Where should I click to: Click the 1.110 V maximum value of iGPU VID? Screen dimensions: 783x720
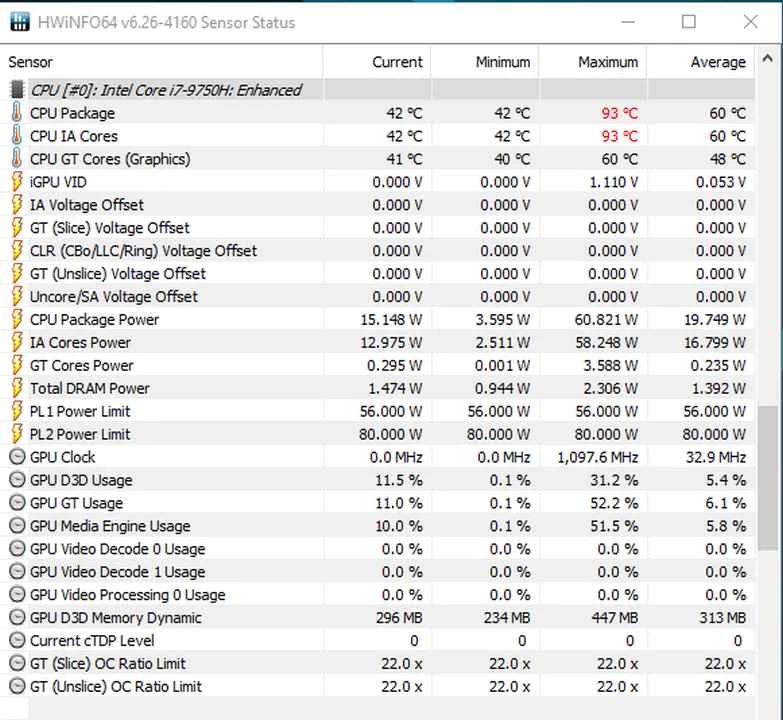(614, 182)
